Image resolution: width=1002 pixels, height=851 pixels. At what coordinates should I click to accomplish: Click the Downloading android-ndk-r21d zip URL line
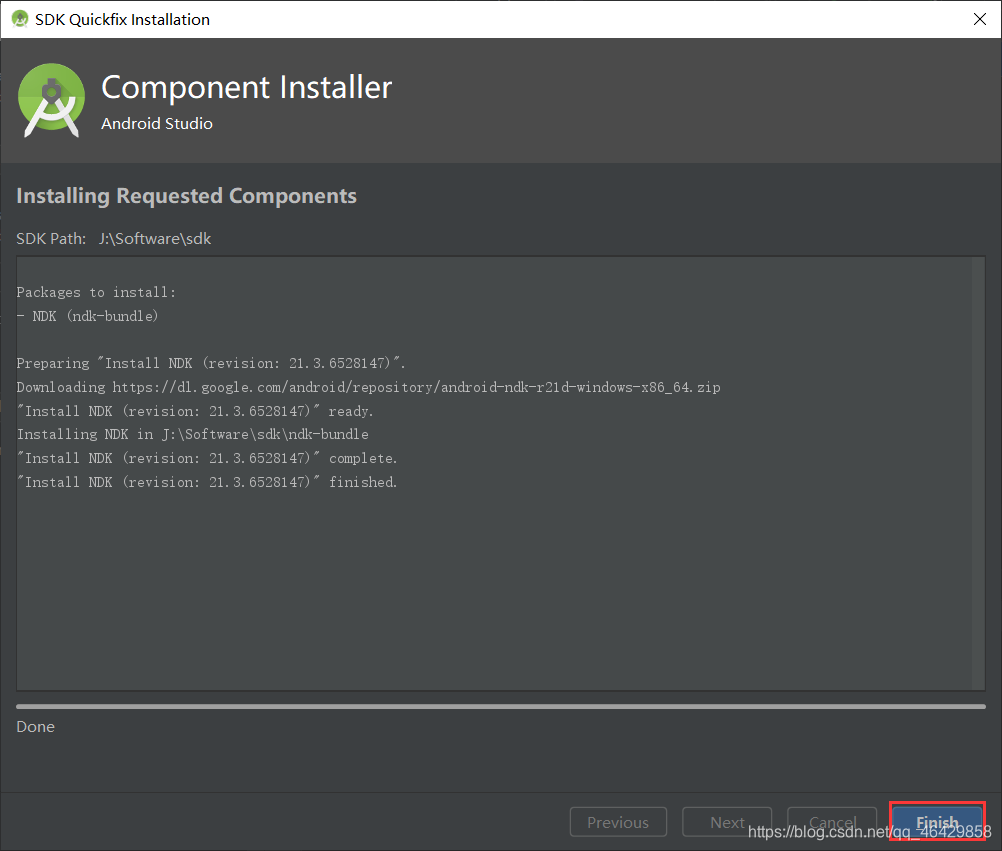pyautogui.click(x=368, y=387)
